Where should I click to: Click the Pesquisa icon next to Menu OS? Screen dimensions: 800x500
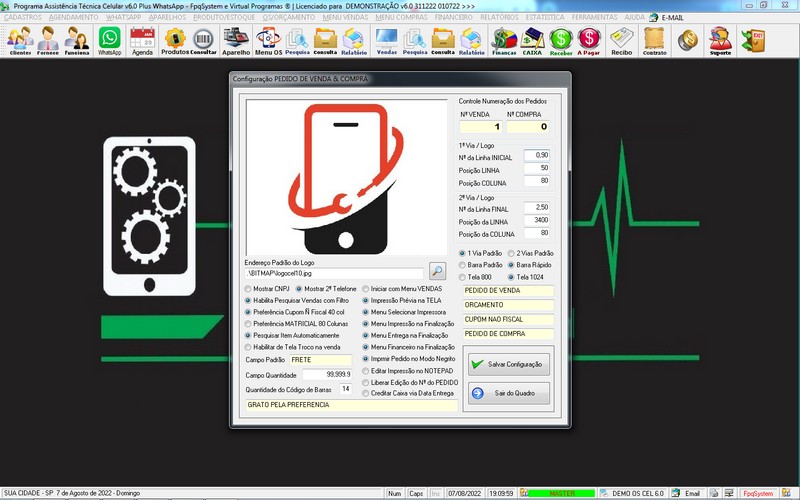(x=297, y=41)
